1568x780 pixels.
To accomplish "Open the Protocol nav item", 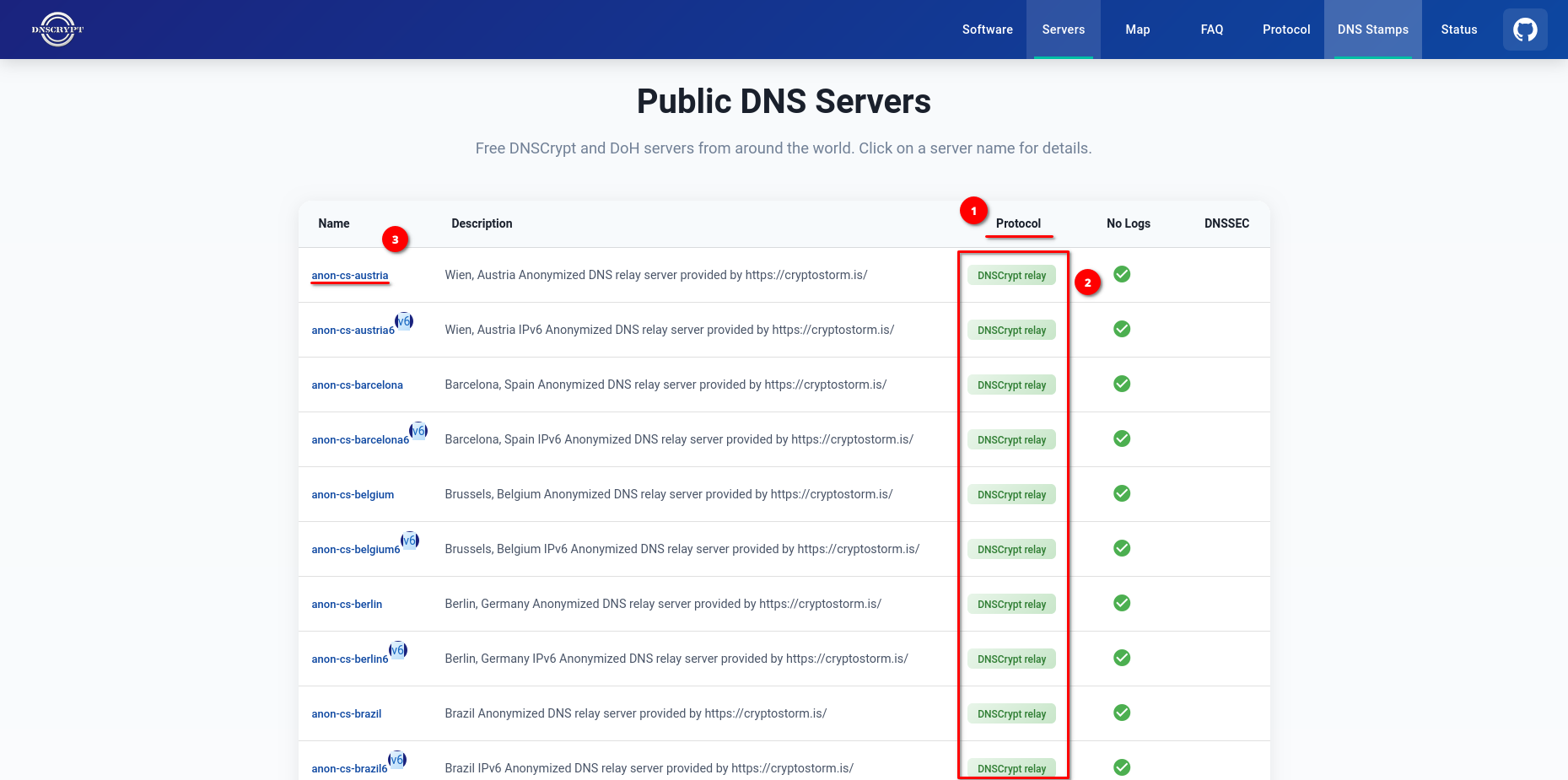I will (1286, 30).
